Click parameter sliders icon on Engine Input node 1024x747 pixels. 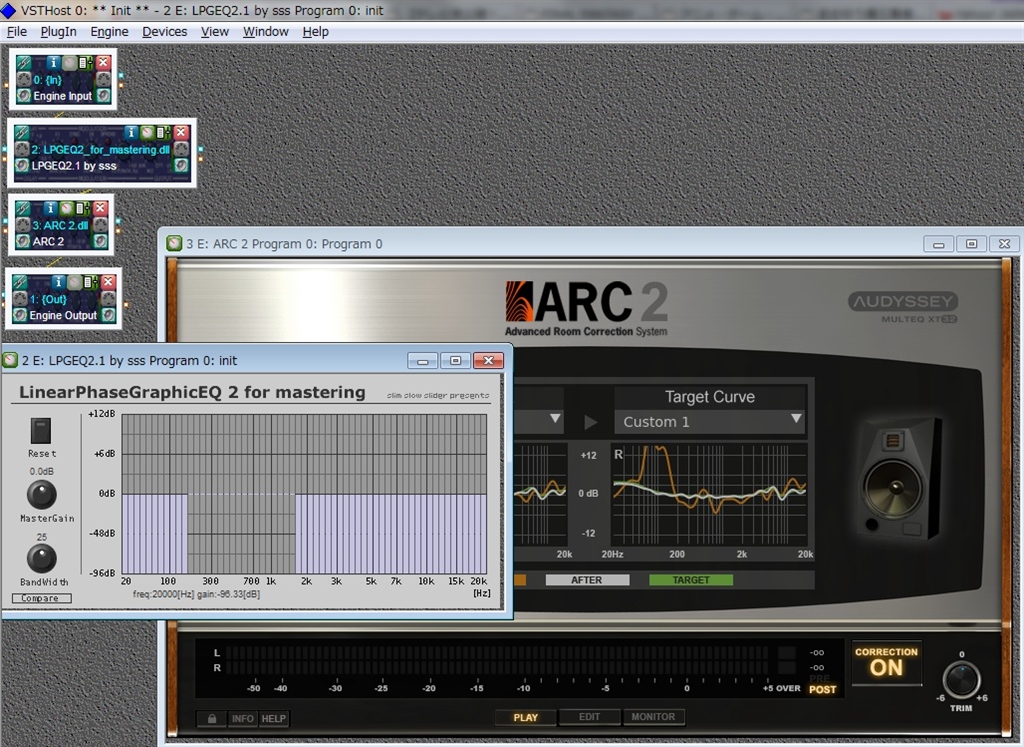click(86, 63)
